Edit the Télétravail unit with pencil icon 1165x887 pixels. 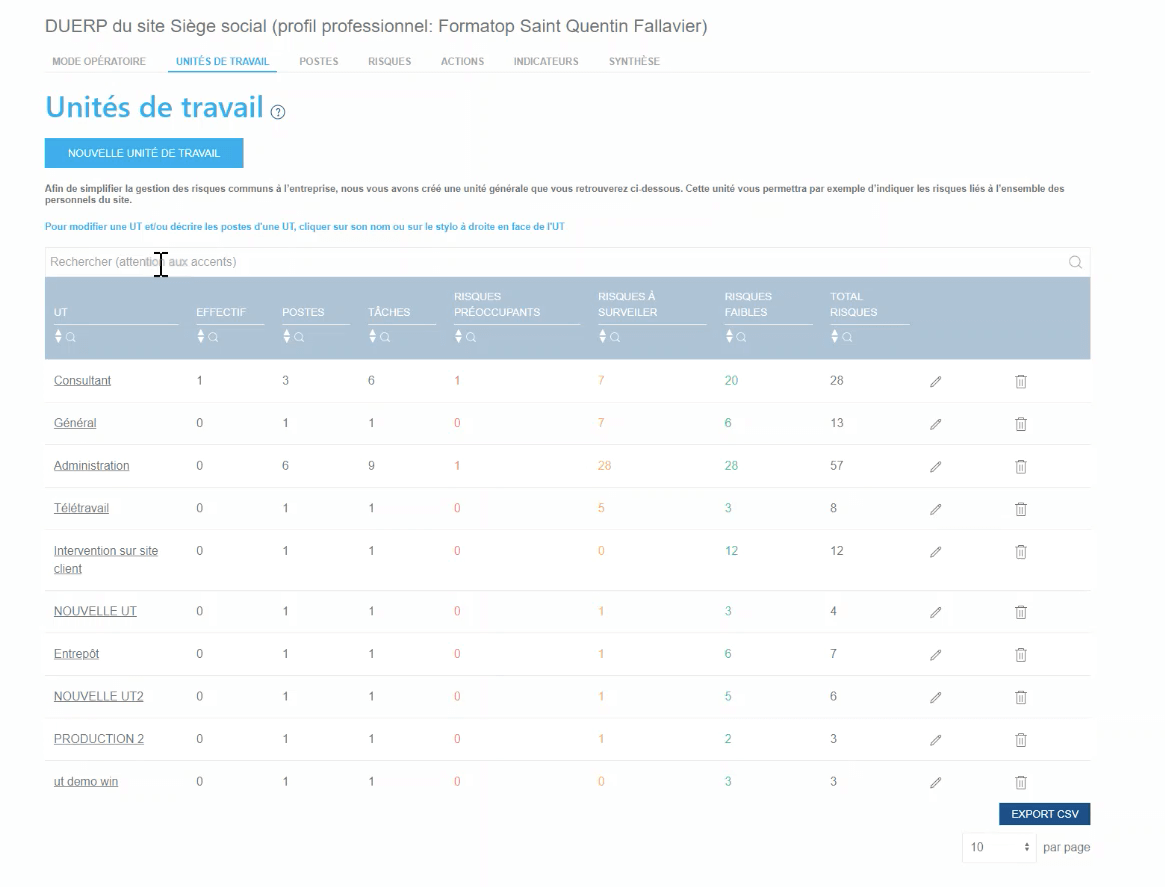(935, 510)
